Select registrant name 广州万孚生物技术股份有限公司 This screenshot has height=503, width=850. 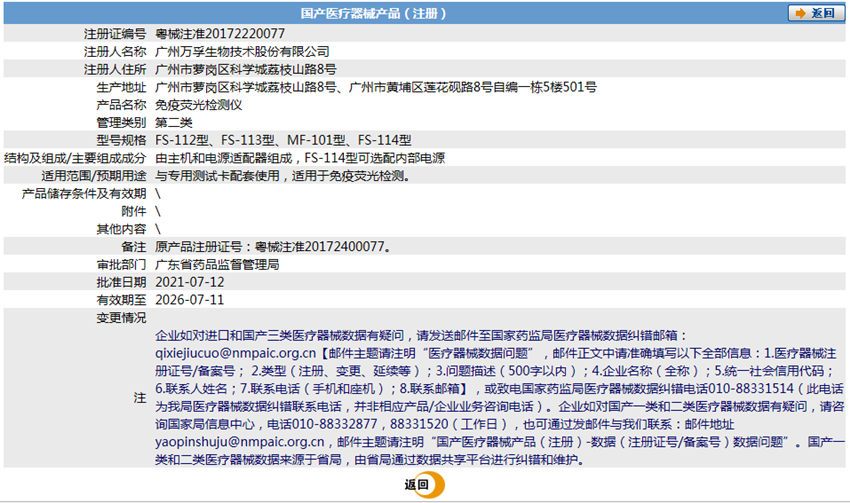242,51
